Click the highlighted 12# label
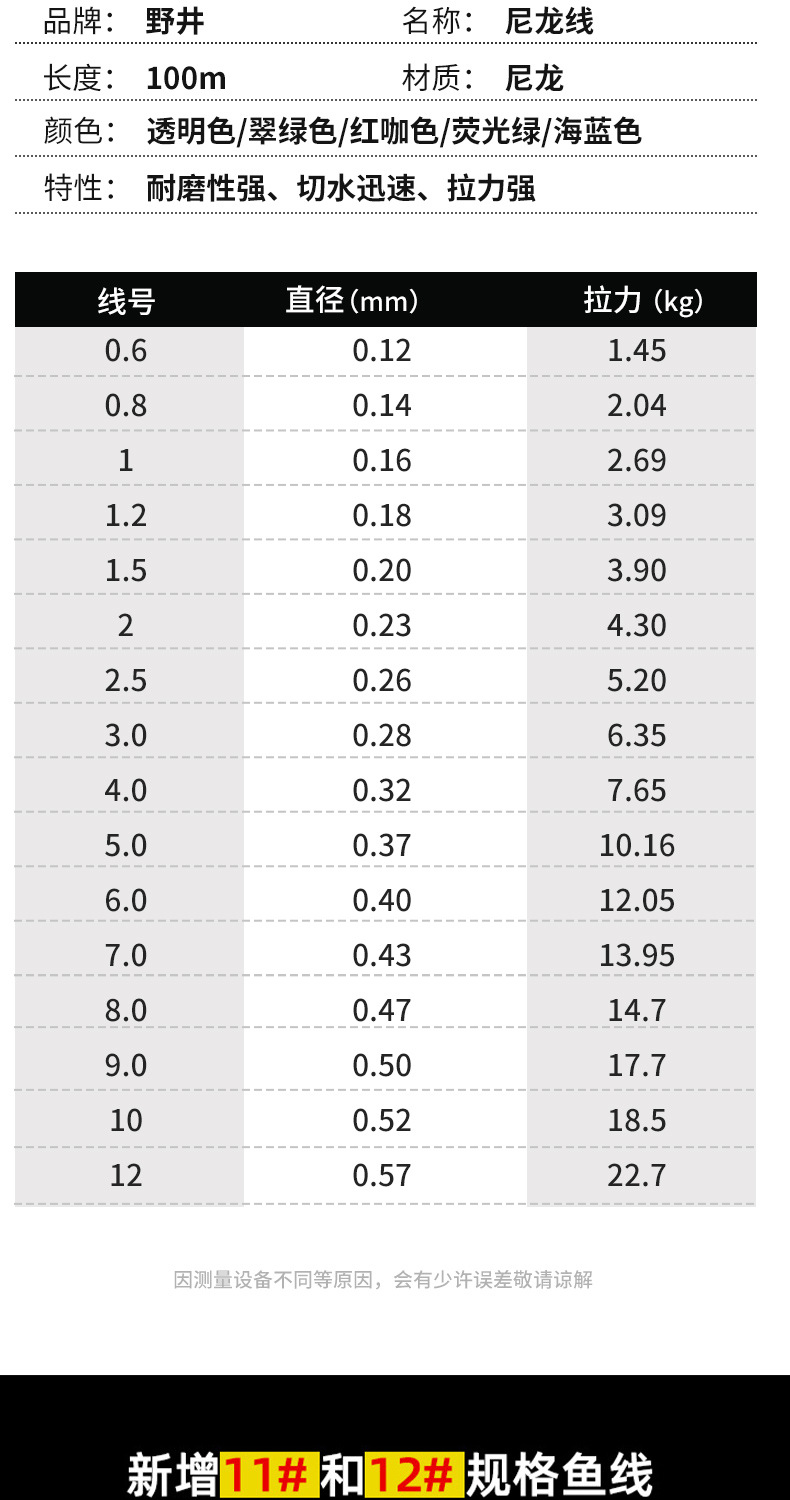790x1500 pixels. coord(414,1476)
